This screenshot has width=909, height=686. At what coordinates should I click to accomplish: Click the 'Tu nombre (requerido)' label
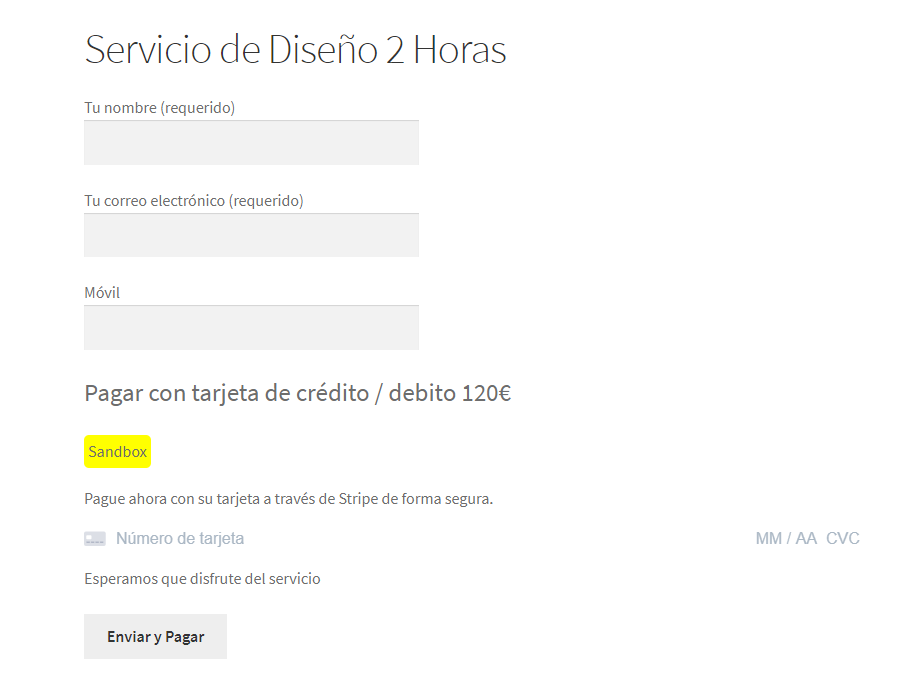pyautogui.click(x=159, y=108)
